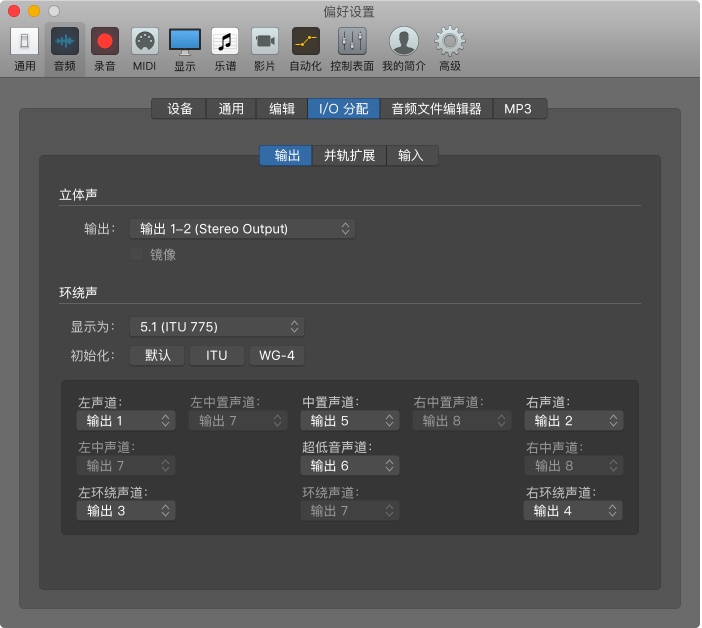Image resolution: width=702 pixels, height=628 pixels.
Task: Toggle the 镜像 mirroring checkbox
Action: (x=137, y=254)
